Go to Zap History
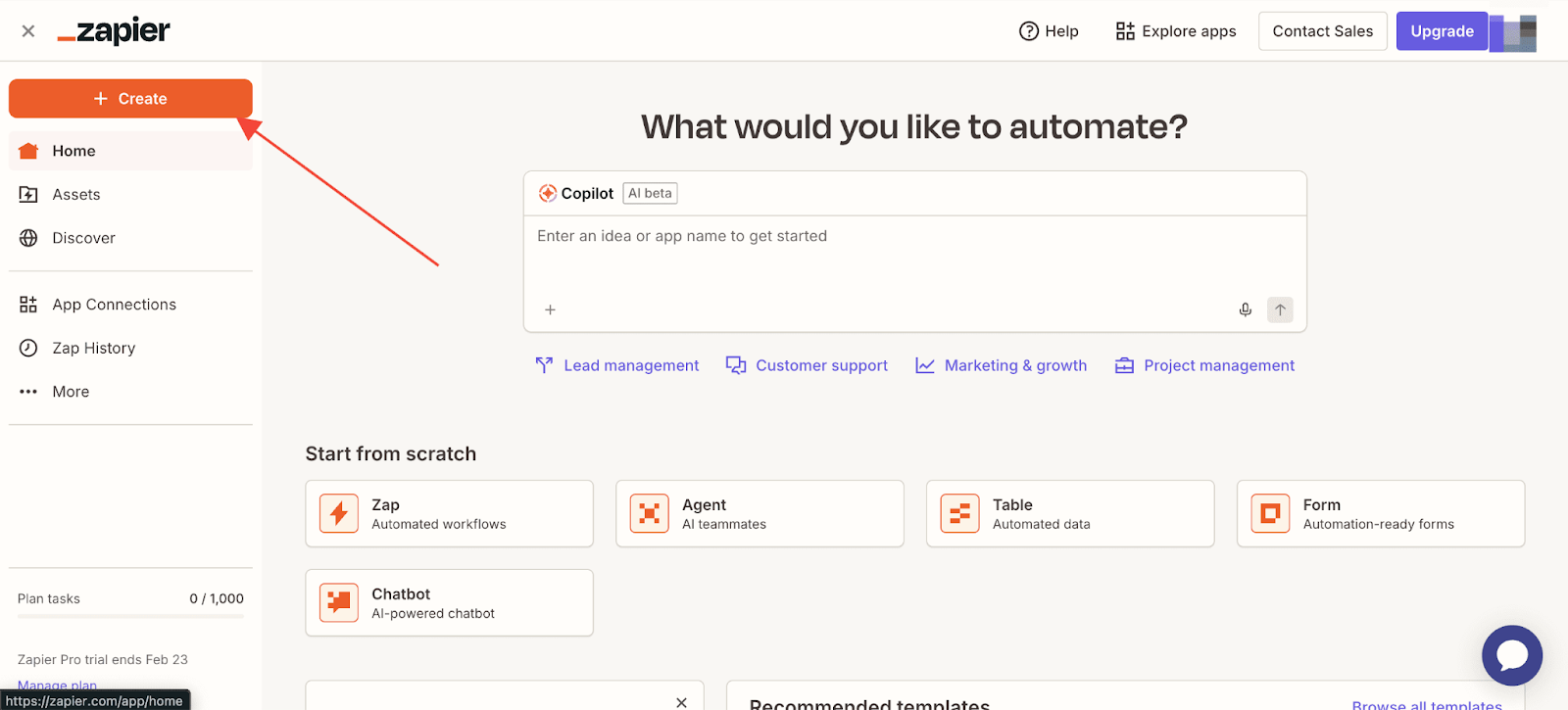 pyautogui.click(x=93, y=348)
